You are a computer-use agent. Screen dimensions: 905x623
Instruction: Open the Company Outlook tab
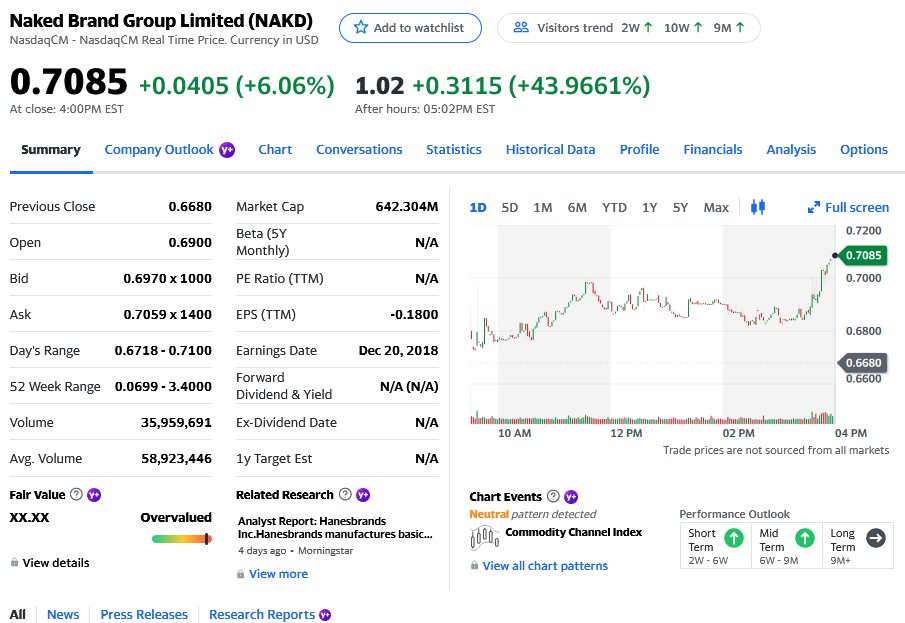tap(159, 150)
